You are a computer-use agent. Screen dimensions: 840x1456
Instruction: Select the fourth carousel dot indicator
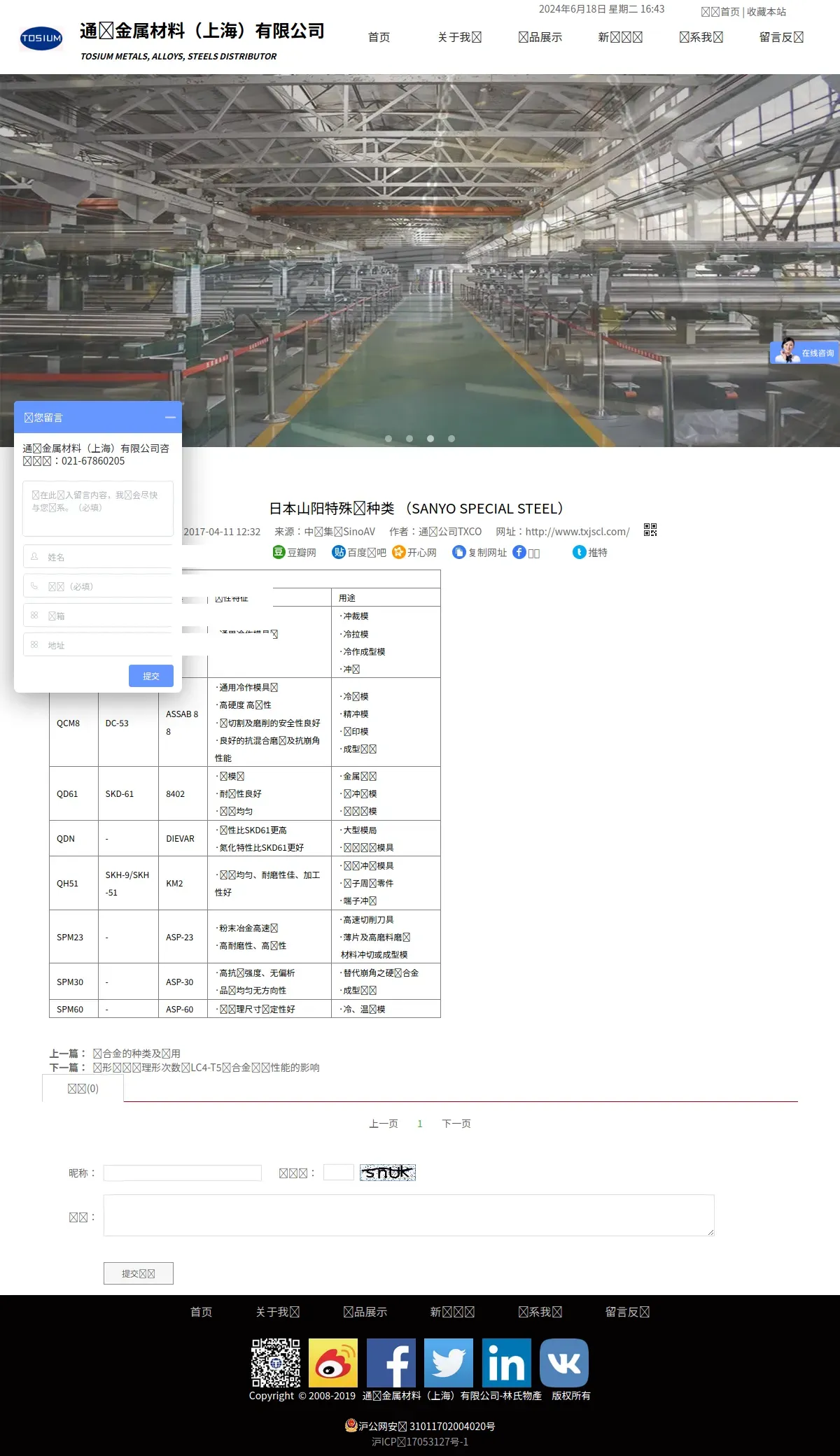pyautogui.click(x=451, y=439)
